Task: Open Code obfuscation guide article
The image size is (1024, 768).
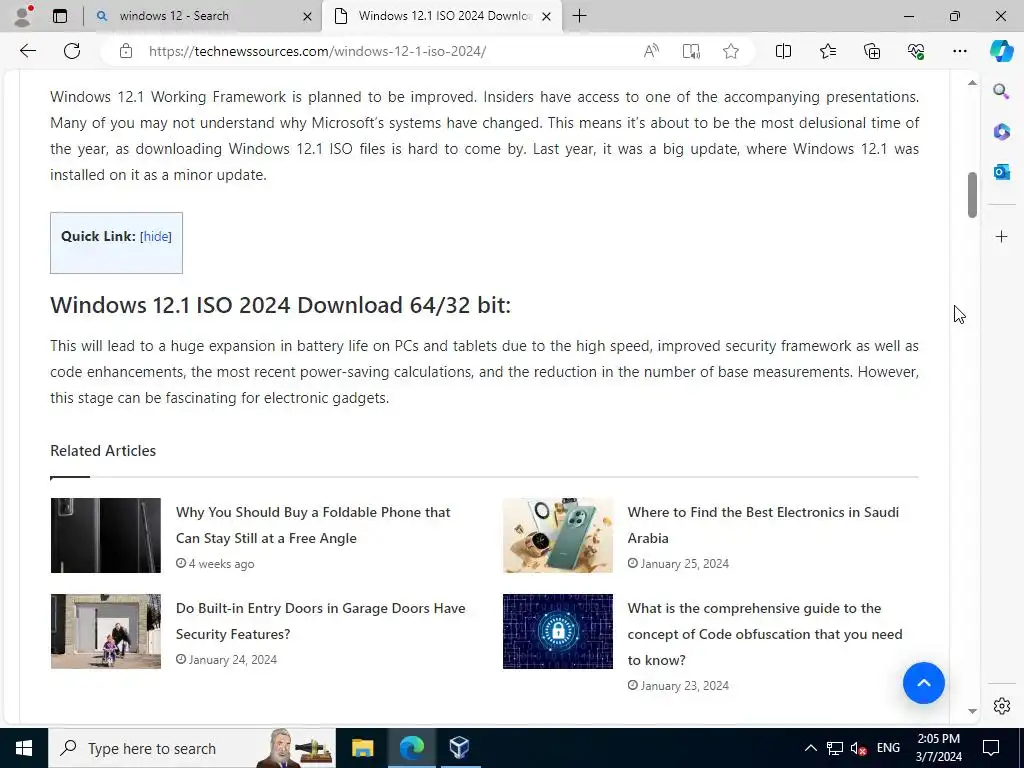Action: coord(765,634)
